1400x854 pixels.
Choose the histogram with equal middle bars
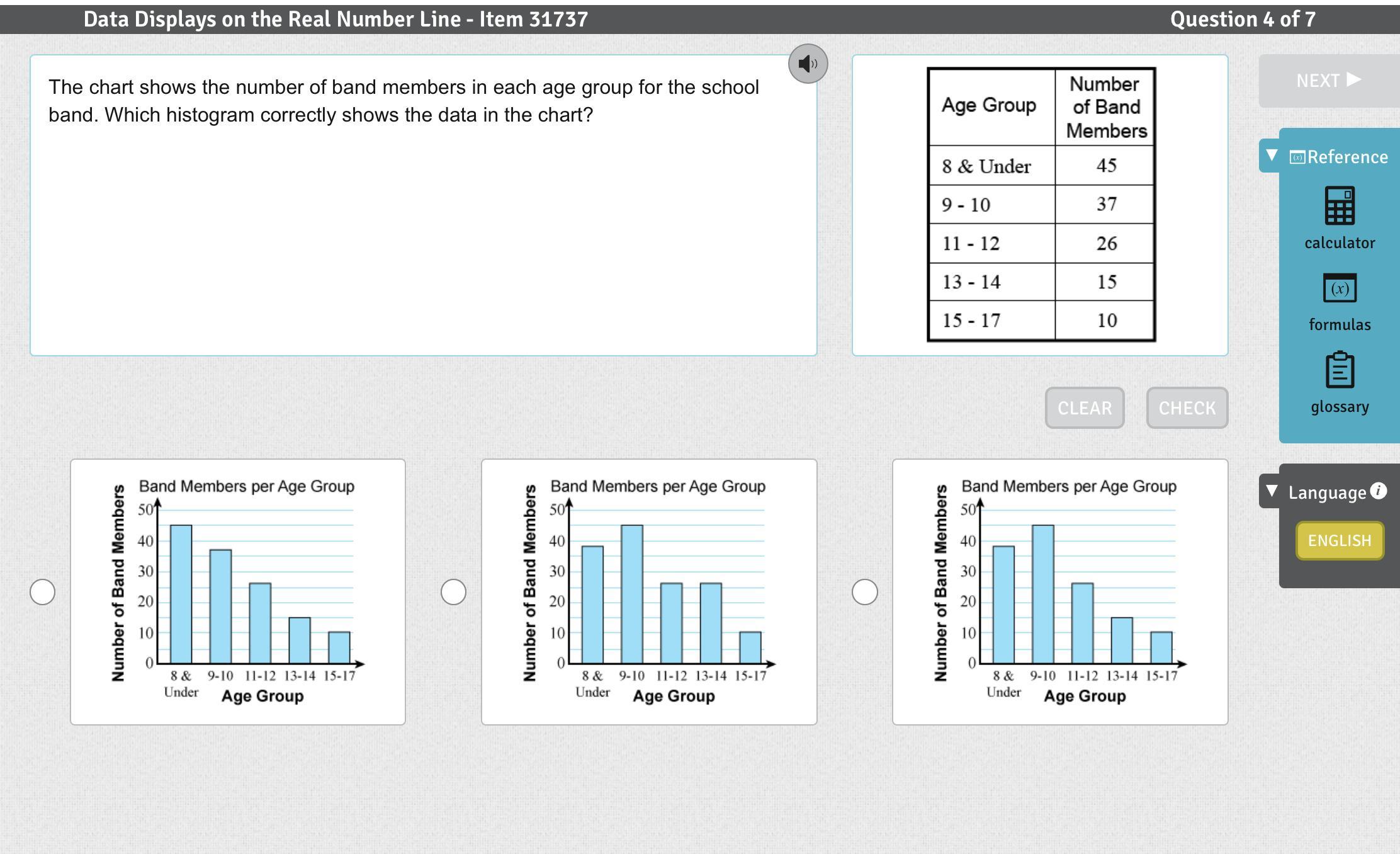(649, 592)
